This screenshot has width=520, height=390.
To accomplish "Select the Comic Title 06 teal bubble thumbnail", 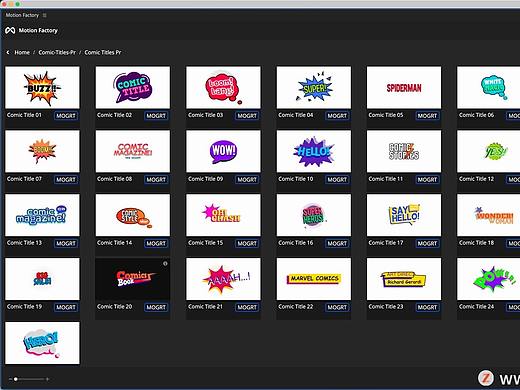I will (x=489, y=87).
